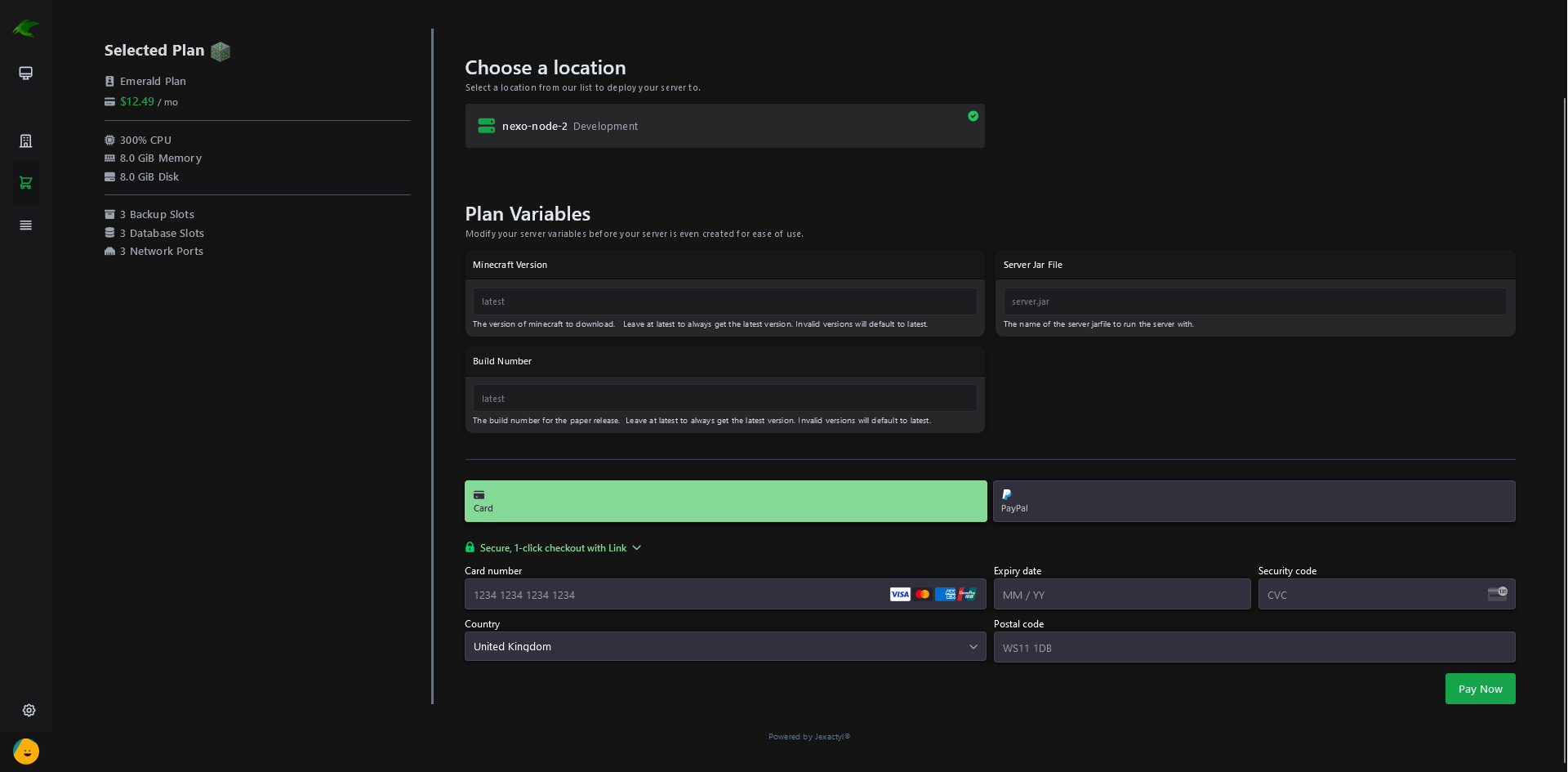Click the network icon beside Network Ports
The image size is (1568, 772).
click(109, 252)
